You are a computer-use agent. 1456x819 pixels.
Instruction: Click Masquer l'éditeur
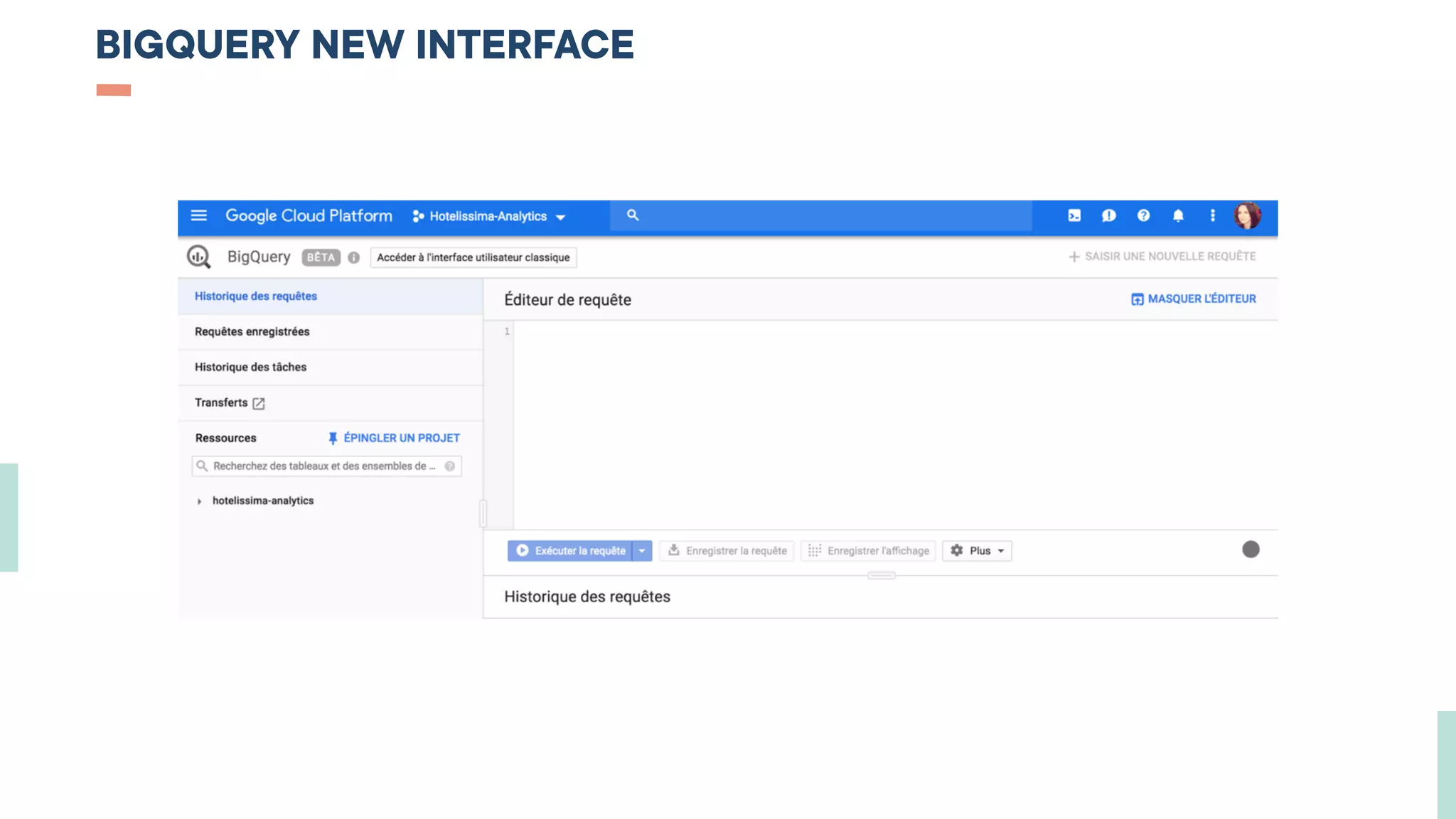[1194, 299]
